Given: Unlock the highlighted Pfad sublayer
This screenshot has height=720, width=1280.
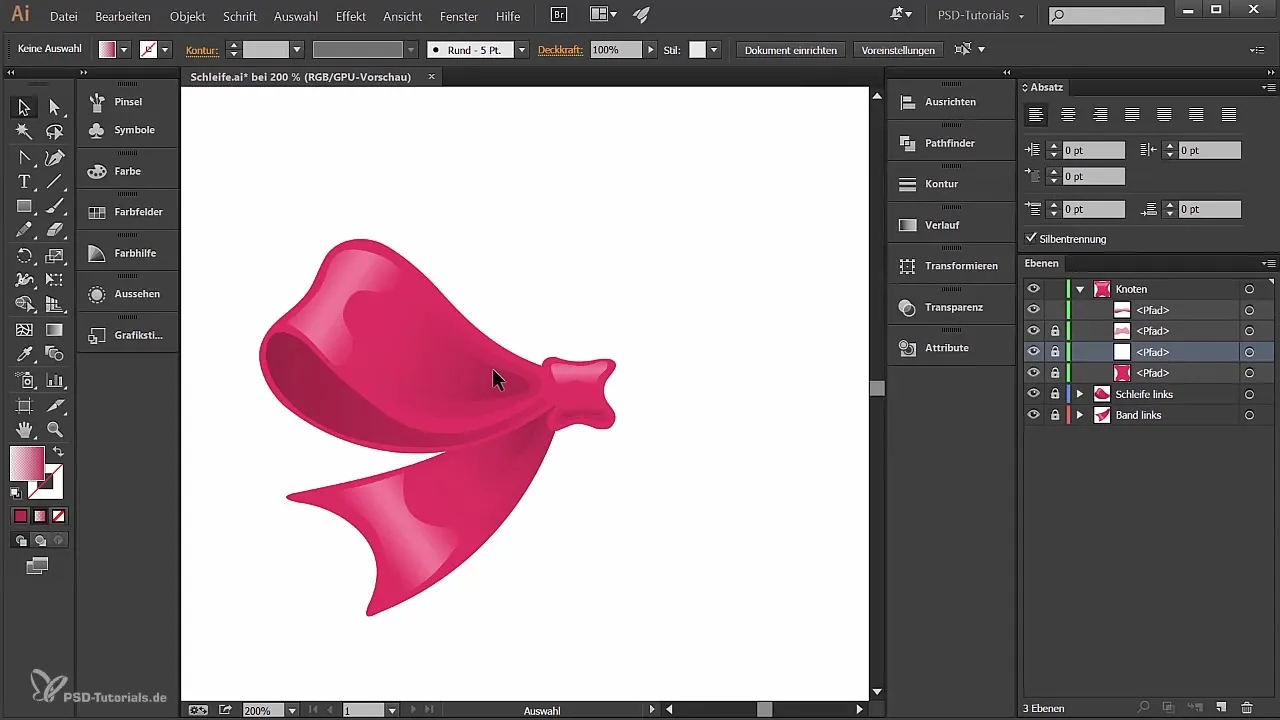Looking at the screenshot, I should pyautogui.click(x=1054, y=352).
